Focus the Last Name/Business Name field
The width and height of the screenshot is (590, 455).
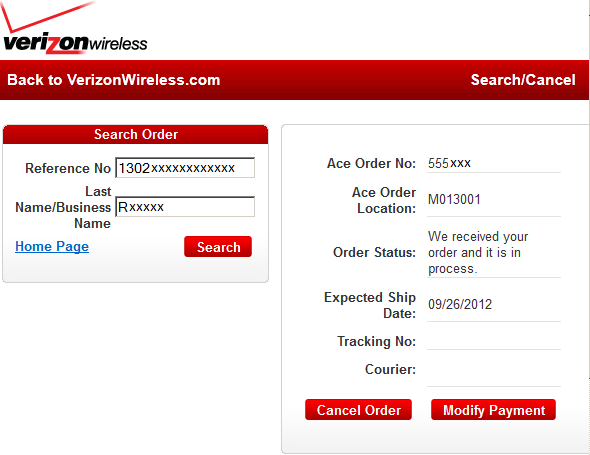click(185, 207)
